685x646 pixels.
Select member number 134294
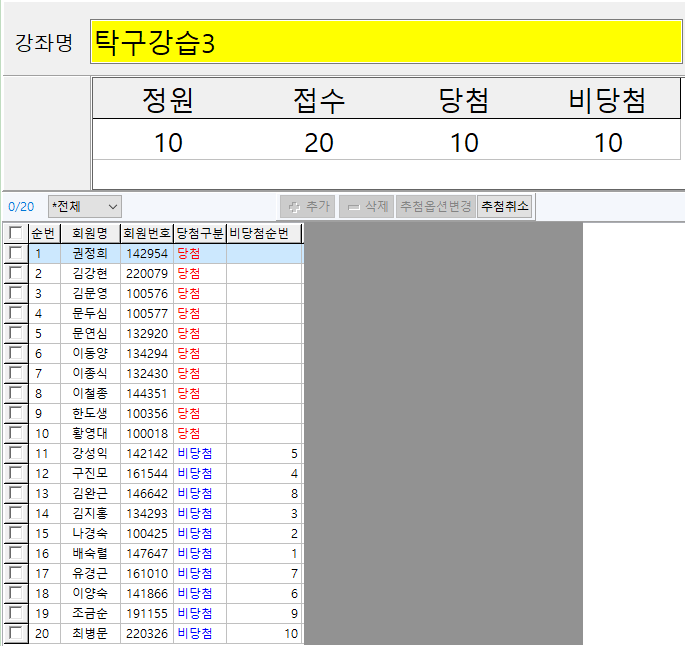(147, 353)
